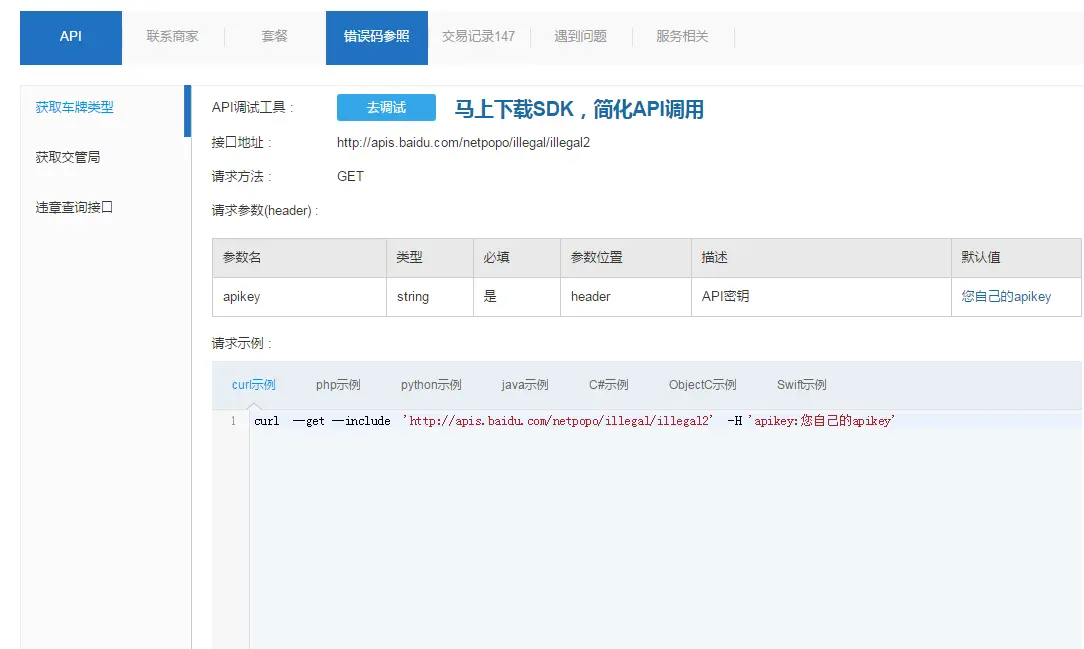1084x649 pixels.
Task: Select the curl示例 code tab
Action: (x=254, y=385)
